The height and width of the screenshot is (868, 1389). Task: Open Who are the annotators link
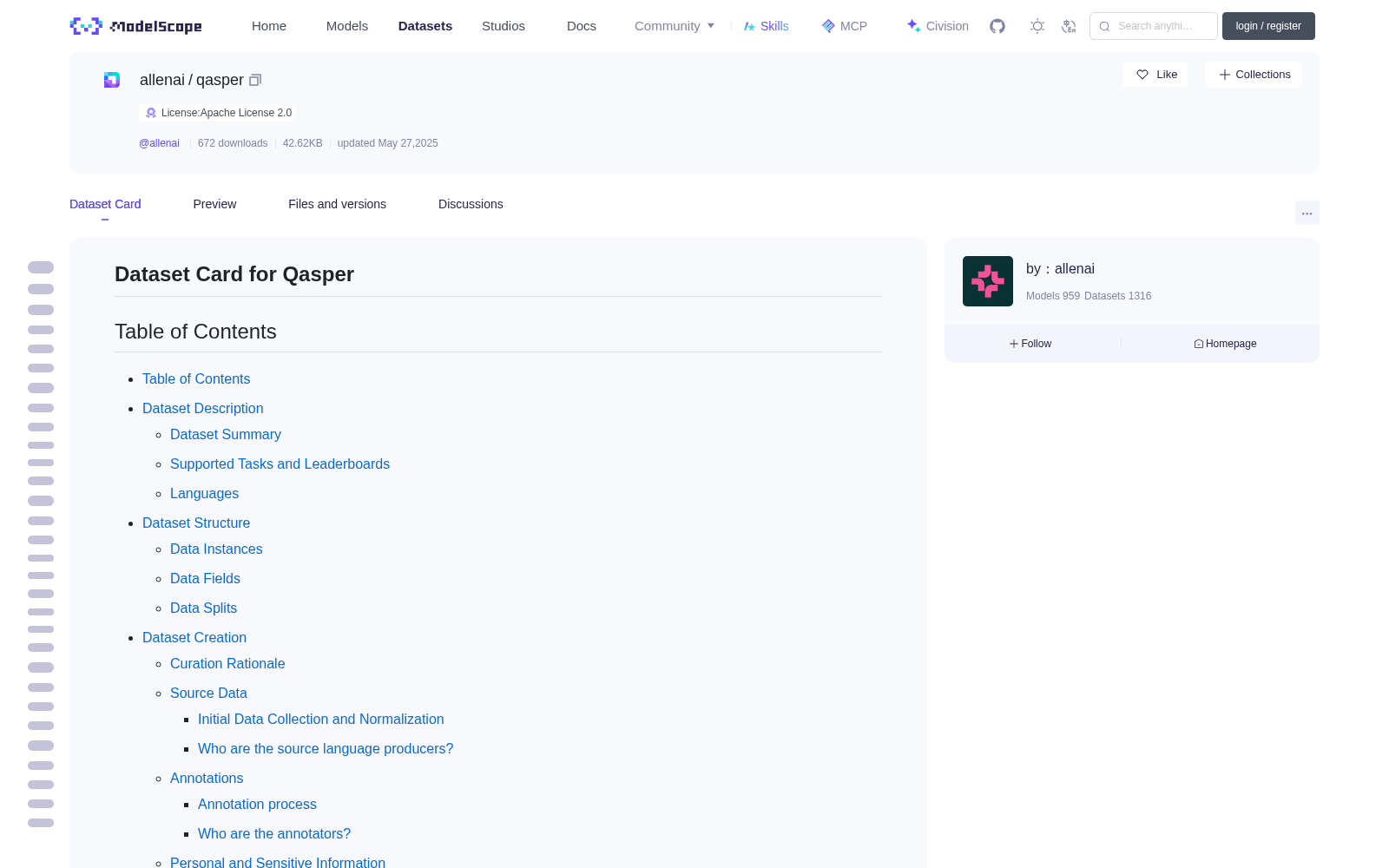pyautogui.click(x=274, y=833)
